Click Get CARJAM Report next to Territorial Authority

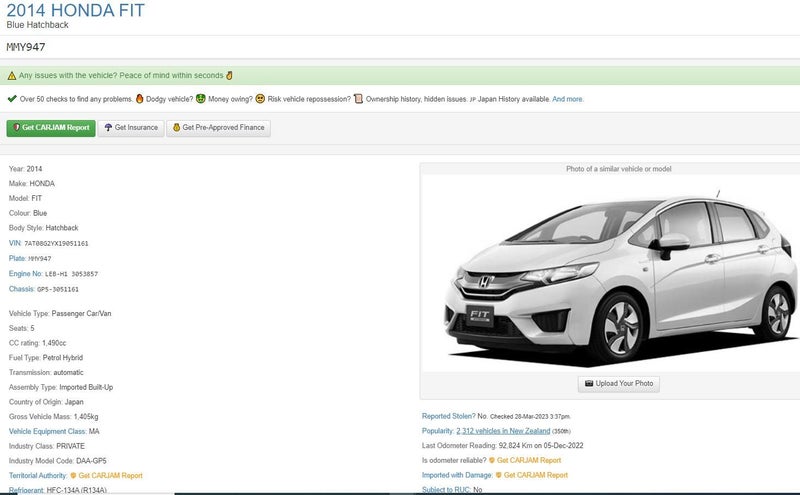pos(110,476)
